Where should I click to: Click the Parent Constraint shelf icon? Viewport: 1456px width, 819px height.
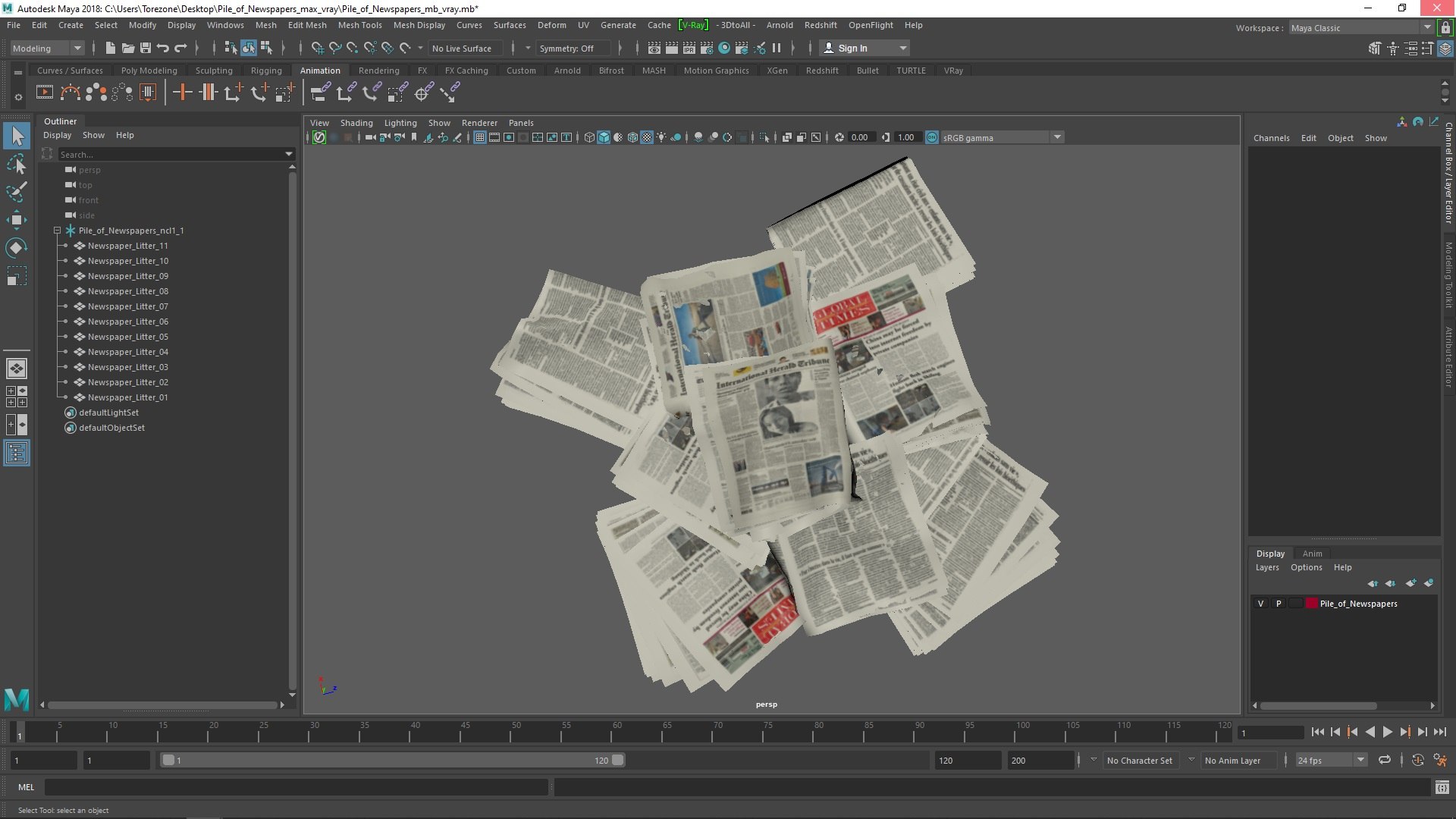pos(320,93)
